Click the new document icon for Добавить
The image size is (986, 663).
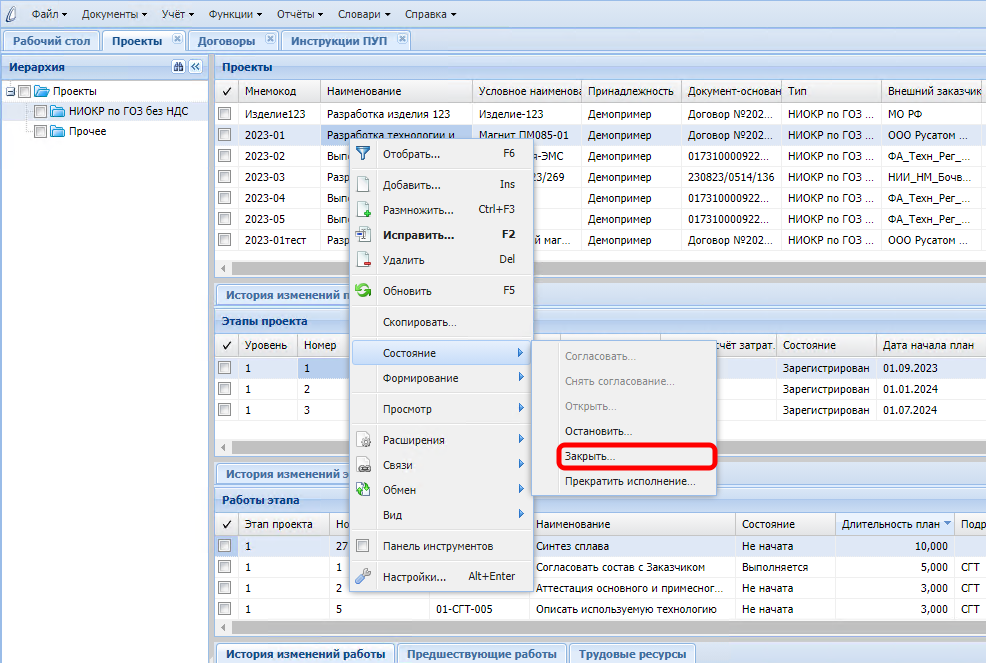point(363,185)
